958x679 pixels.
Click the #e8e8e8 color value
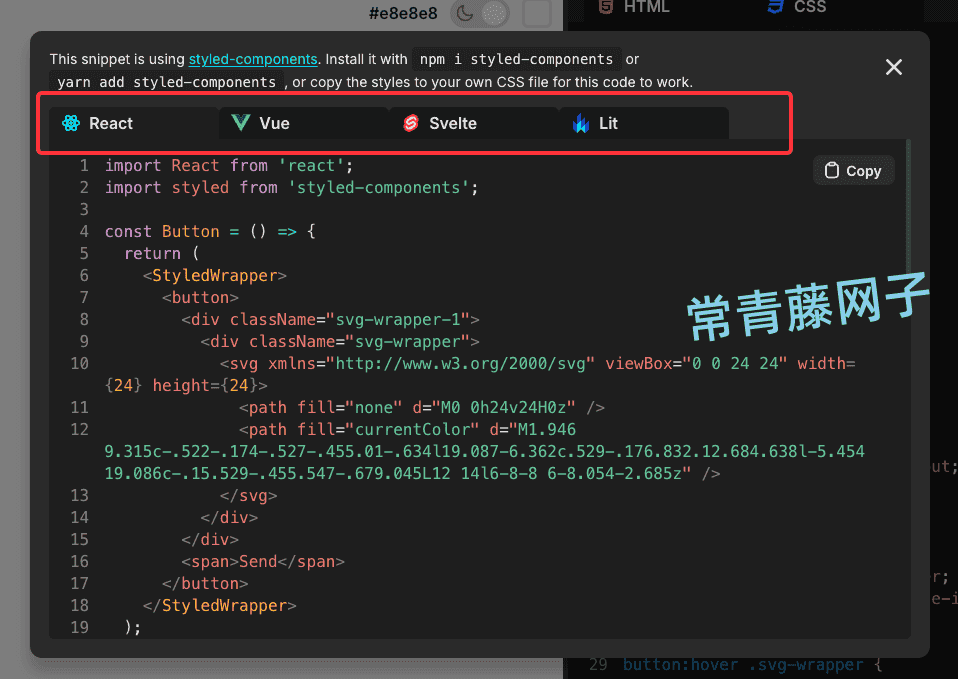(403, 13)
